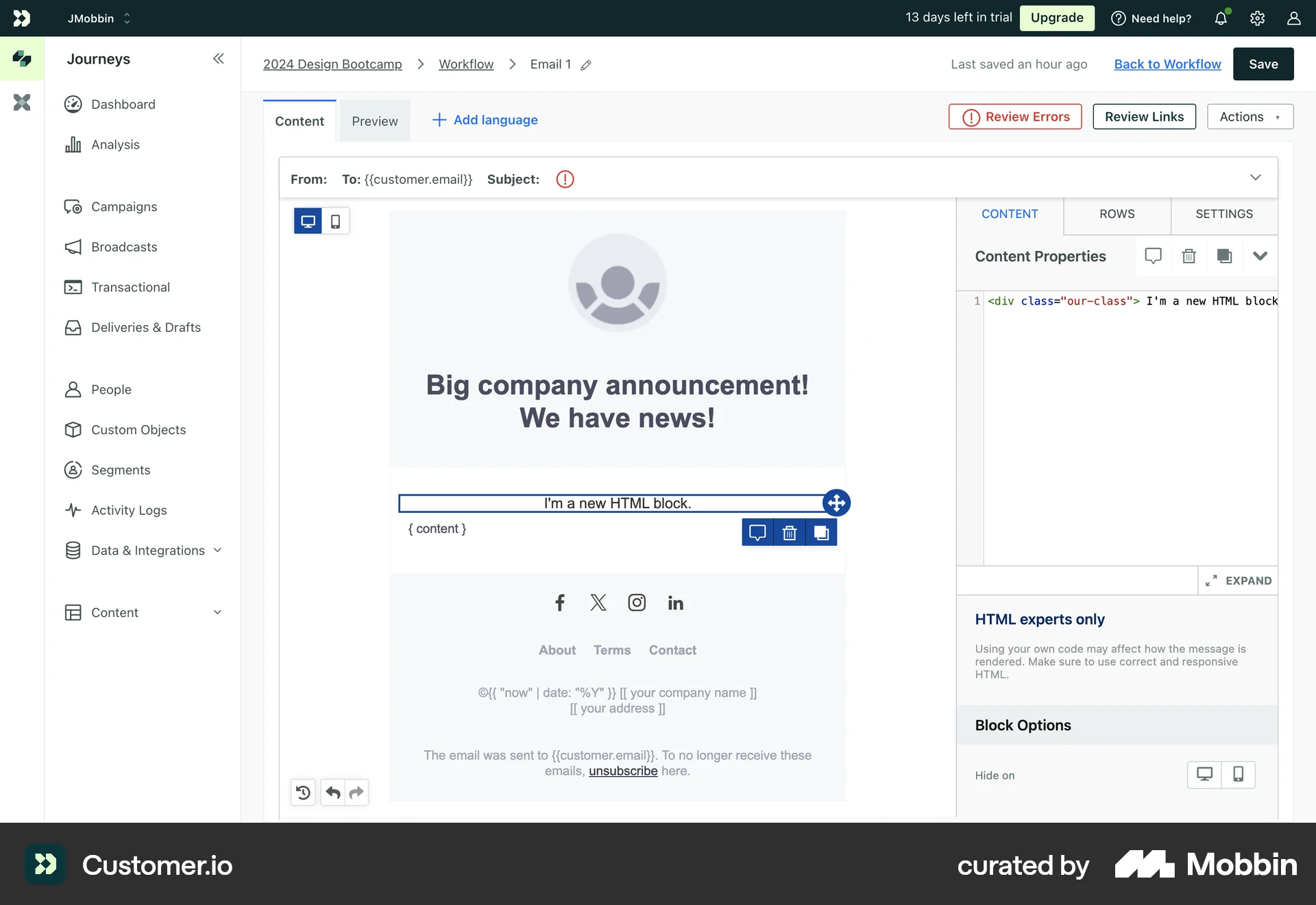Expand the code editor with EXPAND control
The image size is (1316, 905).
tap(1238, 581)
